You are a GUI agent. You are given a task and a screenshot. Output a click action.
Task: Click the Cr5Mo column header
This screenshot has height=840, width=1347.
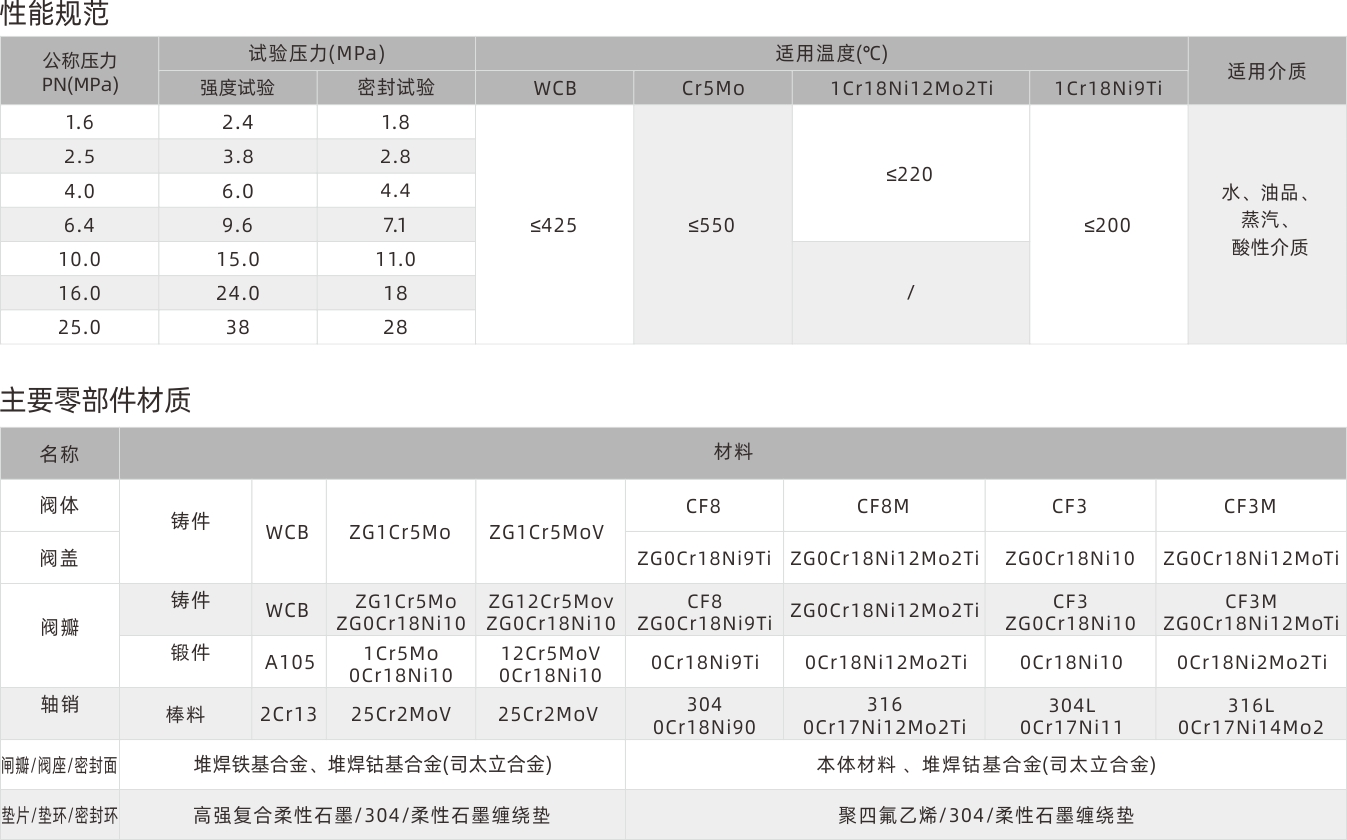(711, 87)
